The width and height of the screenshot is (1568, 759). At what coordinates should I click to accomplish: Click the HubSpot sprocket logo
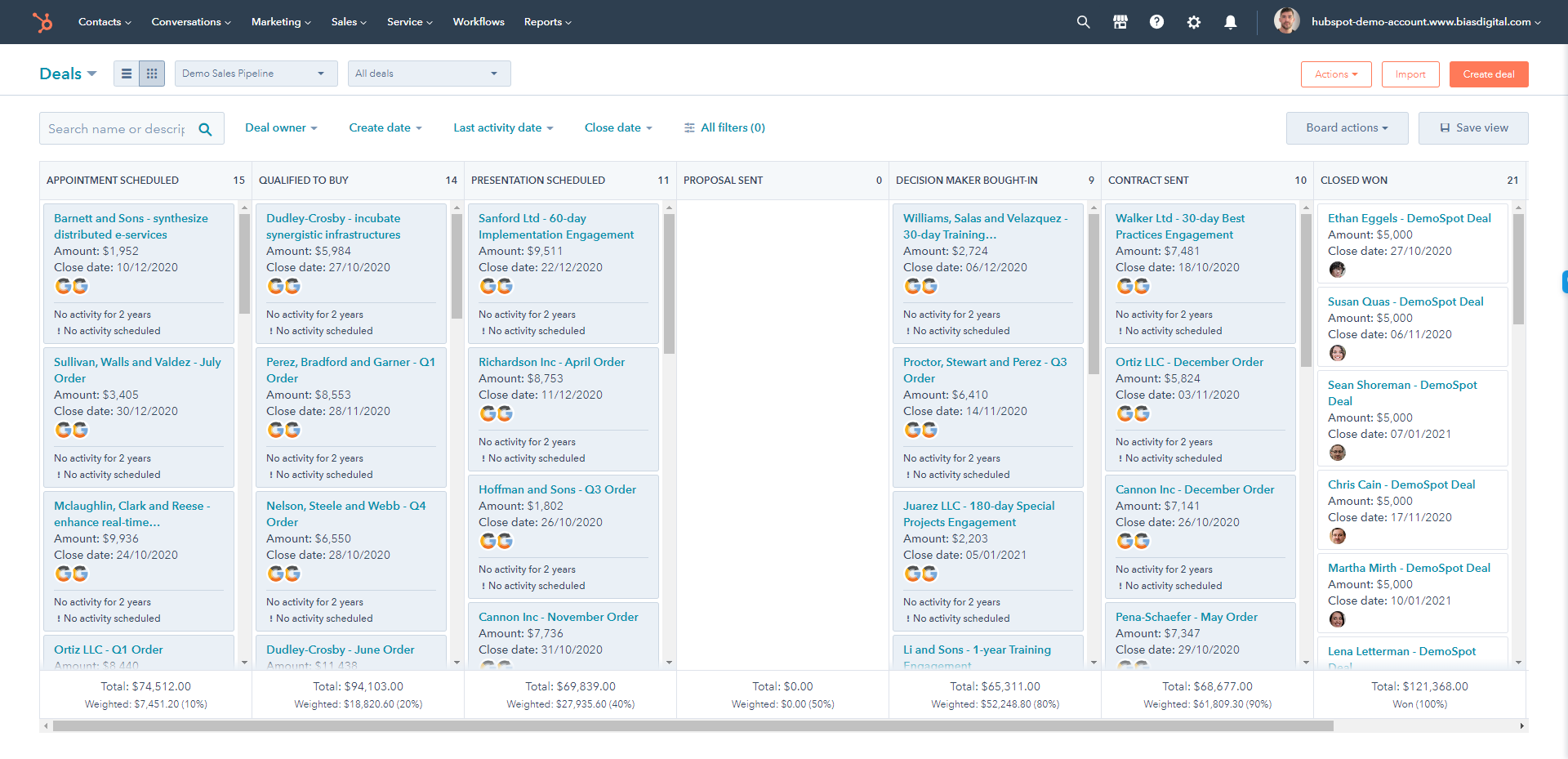(42, 22)
